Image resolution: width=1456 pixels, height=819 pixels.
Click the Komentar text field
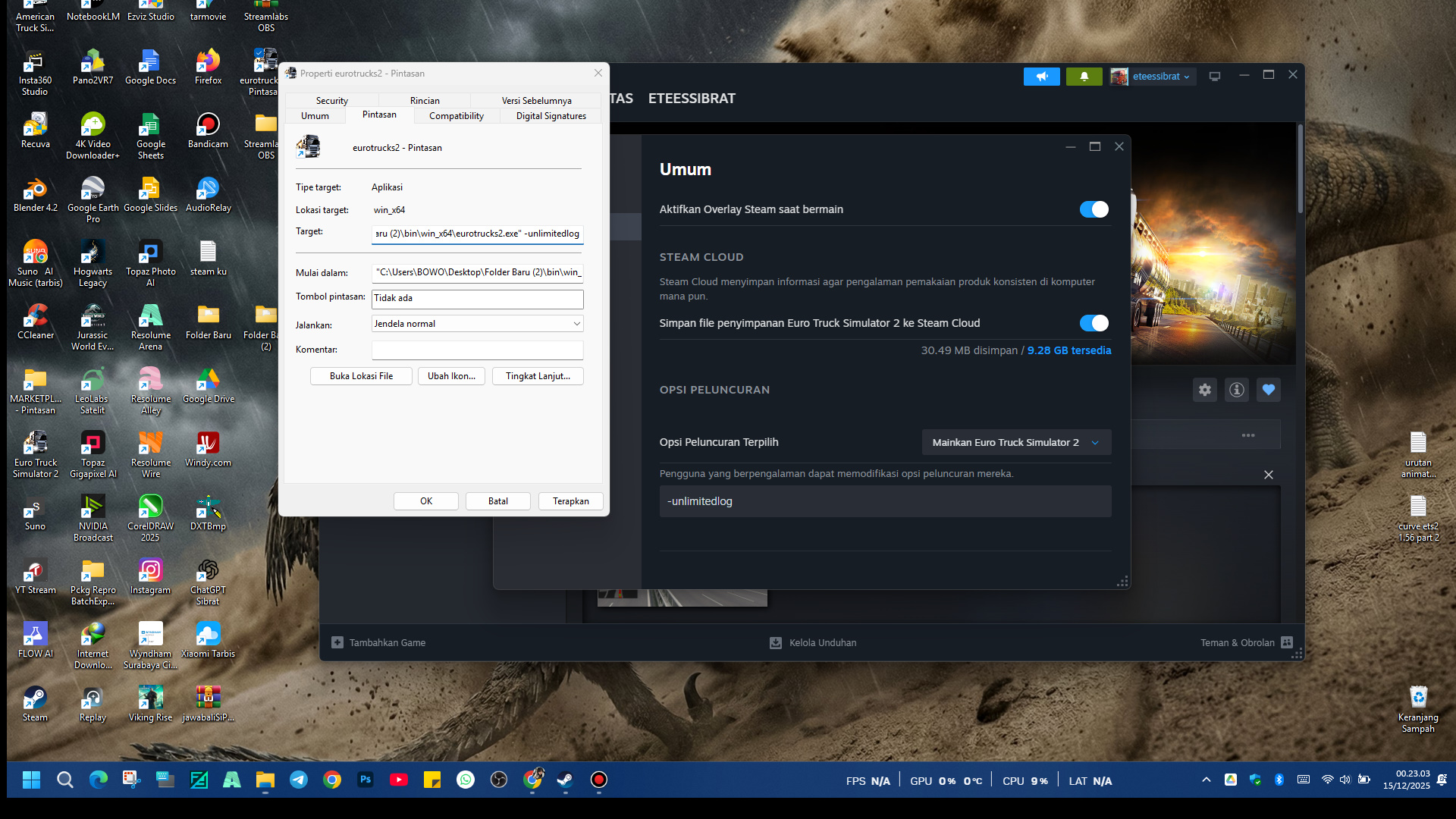click(x=477, y=350)
